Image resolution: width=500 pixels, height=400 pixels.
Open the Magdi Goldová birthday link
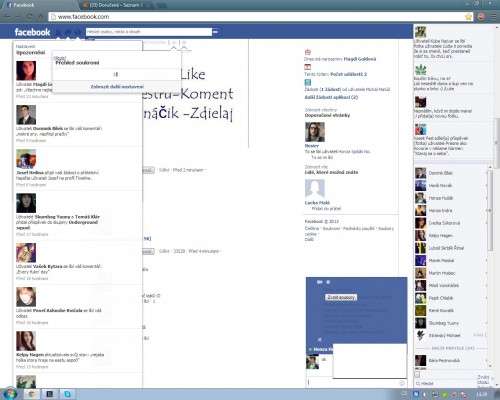[x=360, y=59]
